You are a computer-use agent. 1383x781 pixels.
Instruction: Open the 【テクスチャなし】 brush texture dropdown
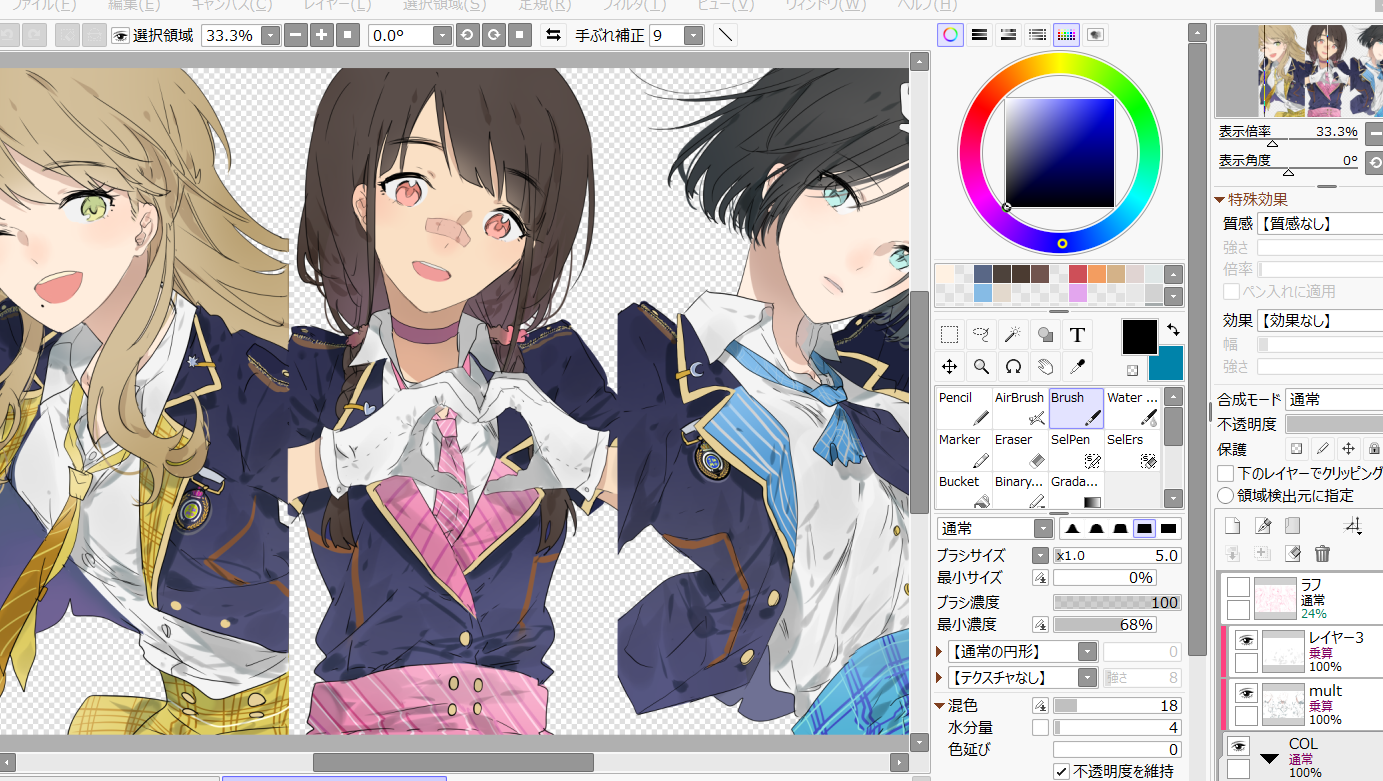coord(1088,678)
